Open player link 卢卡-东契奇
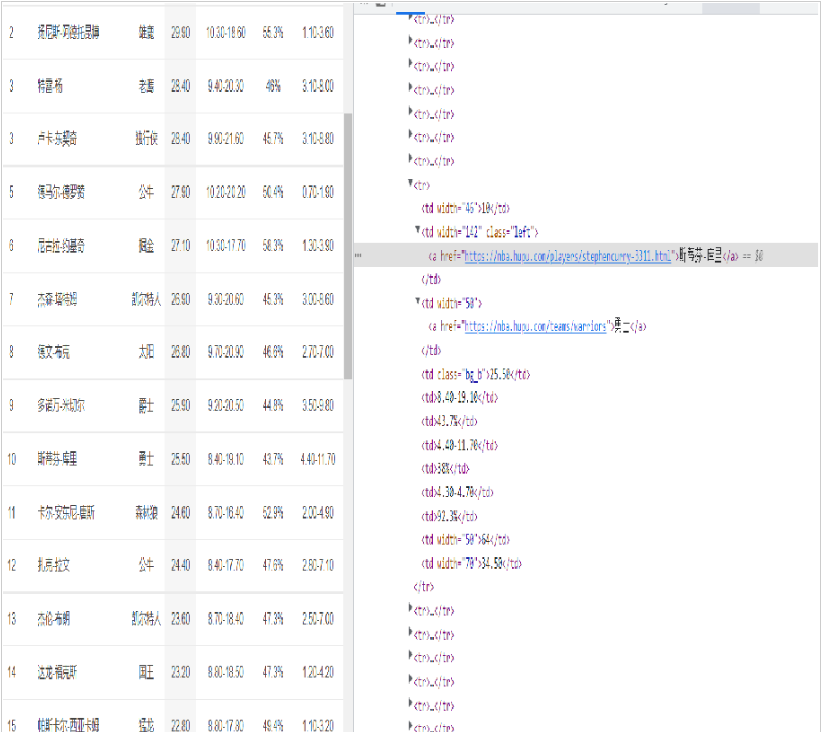 point(57,139)
